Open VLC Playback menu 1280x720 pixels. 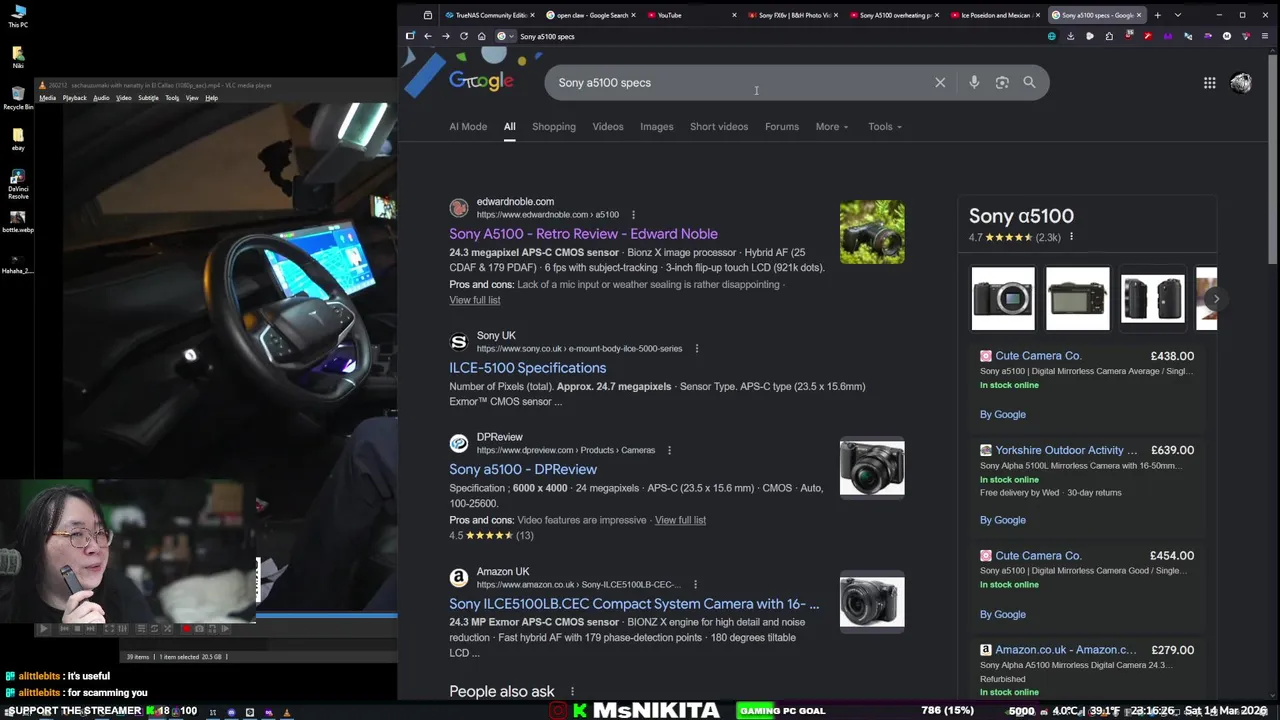click(75, 98)
